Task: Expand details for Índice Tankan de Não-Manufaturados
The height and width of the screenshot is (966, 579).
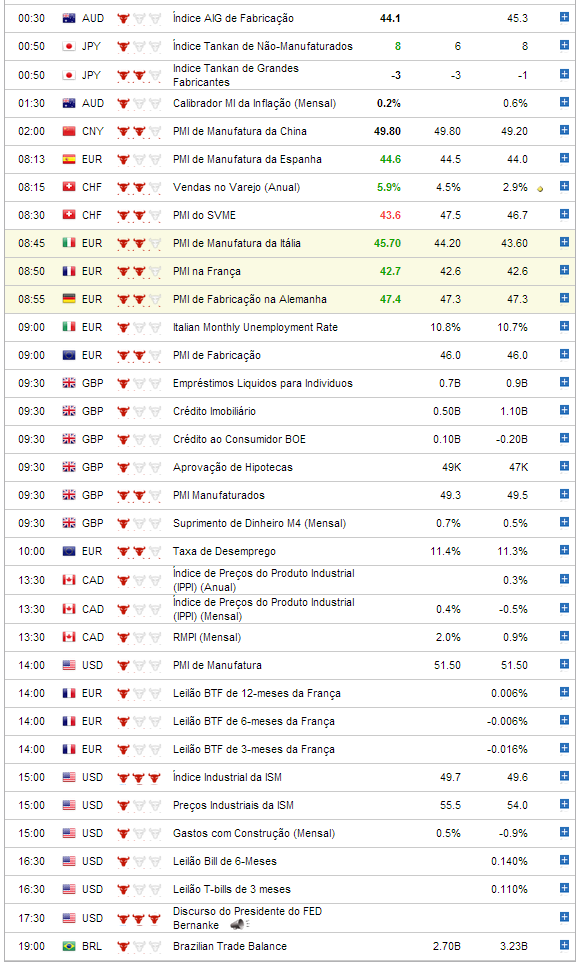Action: (564, 45)
